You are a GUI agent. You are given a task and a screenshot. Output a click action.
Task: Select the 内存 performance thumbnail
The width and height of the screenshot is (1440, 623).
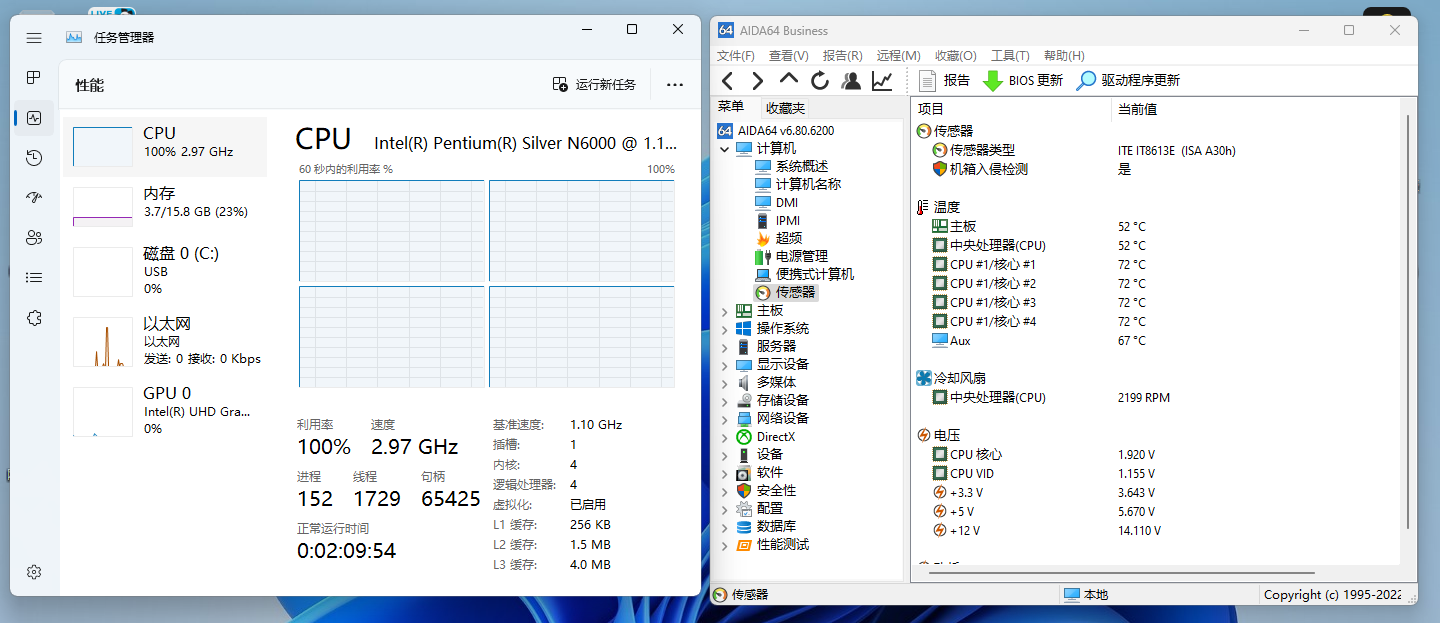(165, 206)
